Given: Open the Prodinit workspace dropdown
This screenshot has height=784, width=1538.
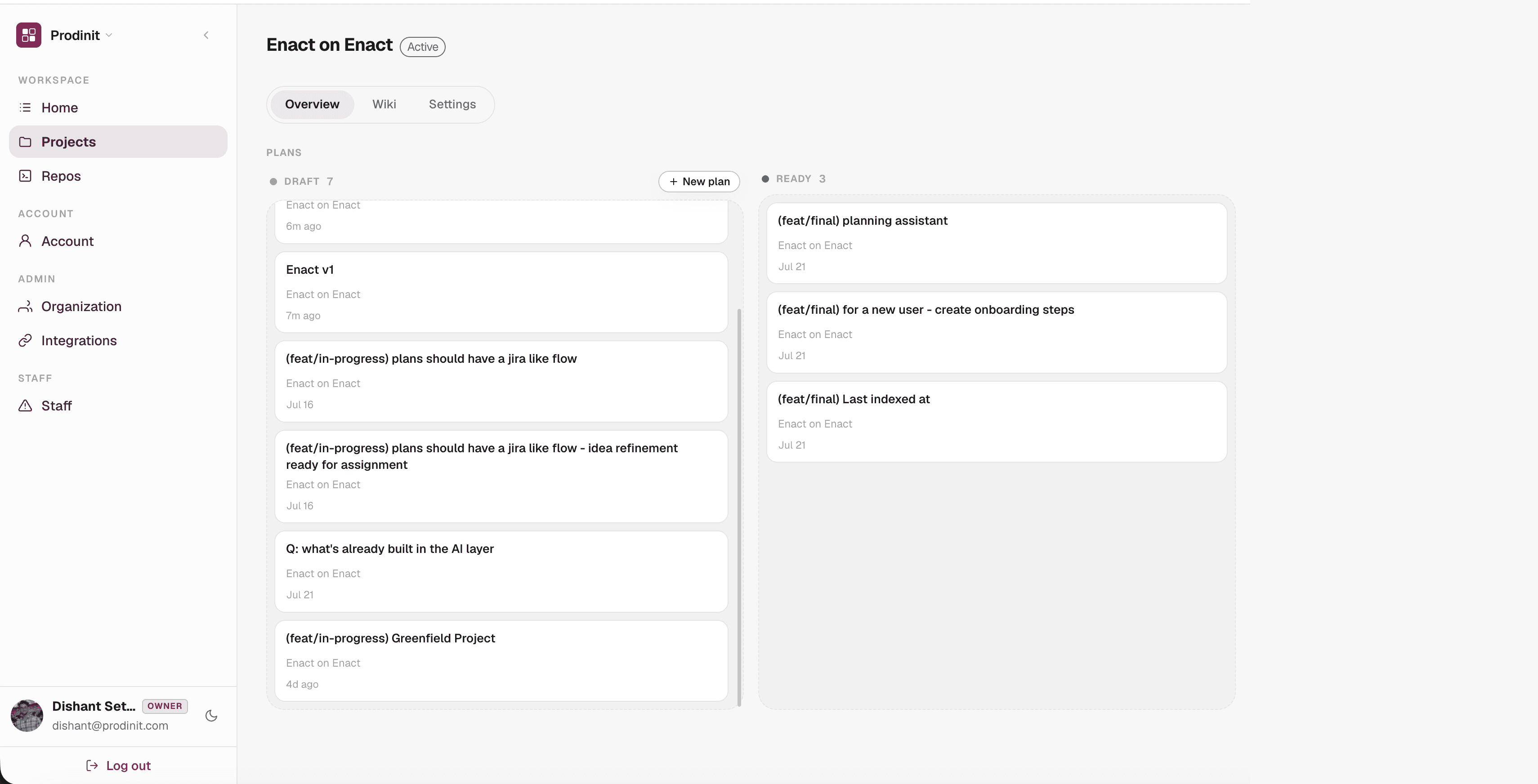Looking at the screenshot, I should 82,35.
